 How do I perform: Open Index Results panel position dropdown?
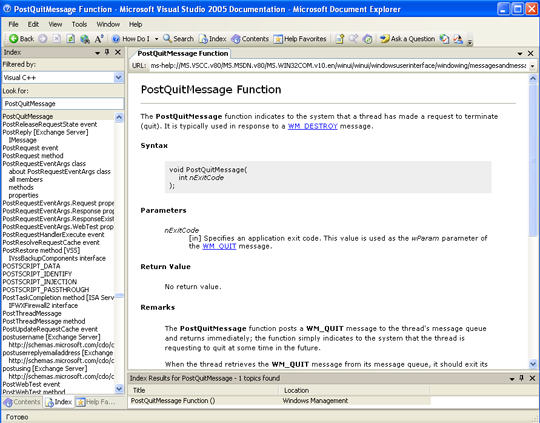[x=512, y=379]
